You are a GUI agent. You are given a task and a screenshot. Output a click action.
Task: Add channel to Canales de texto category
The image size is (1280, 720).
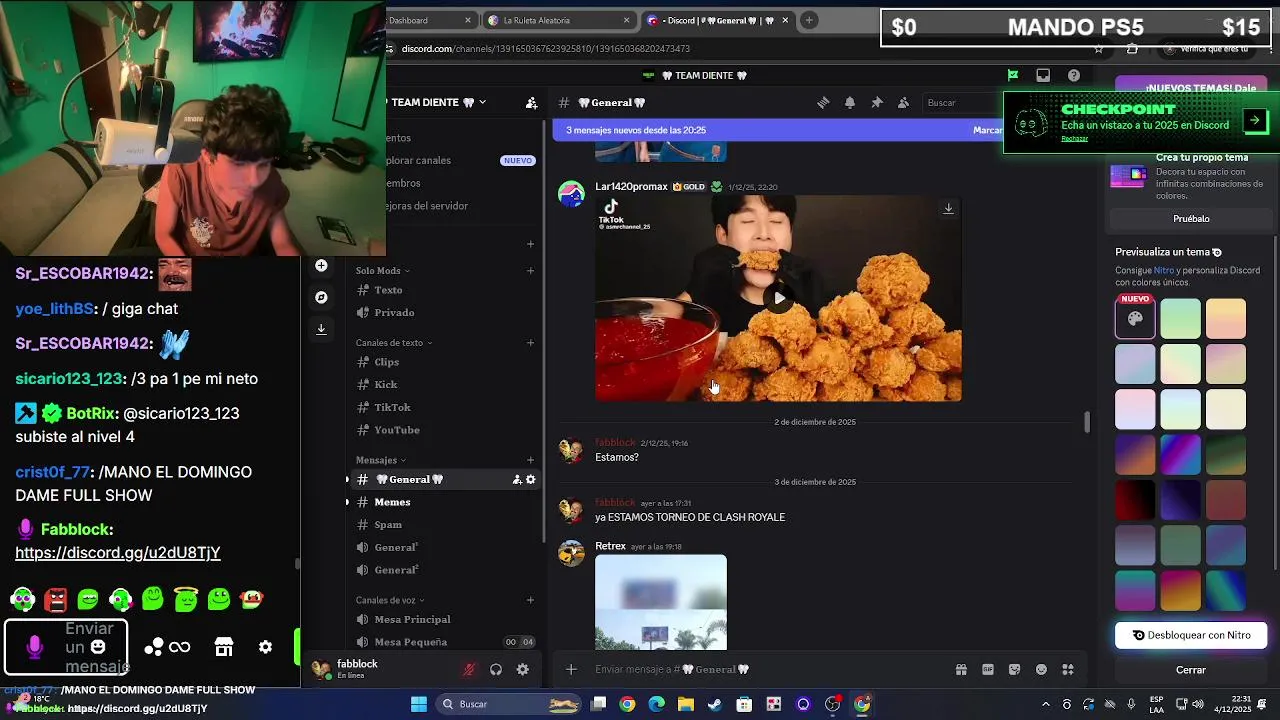click(x=531, y=343)
